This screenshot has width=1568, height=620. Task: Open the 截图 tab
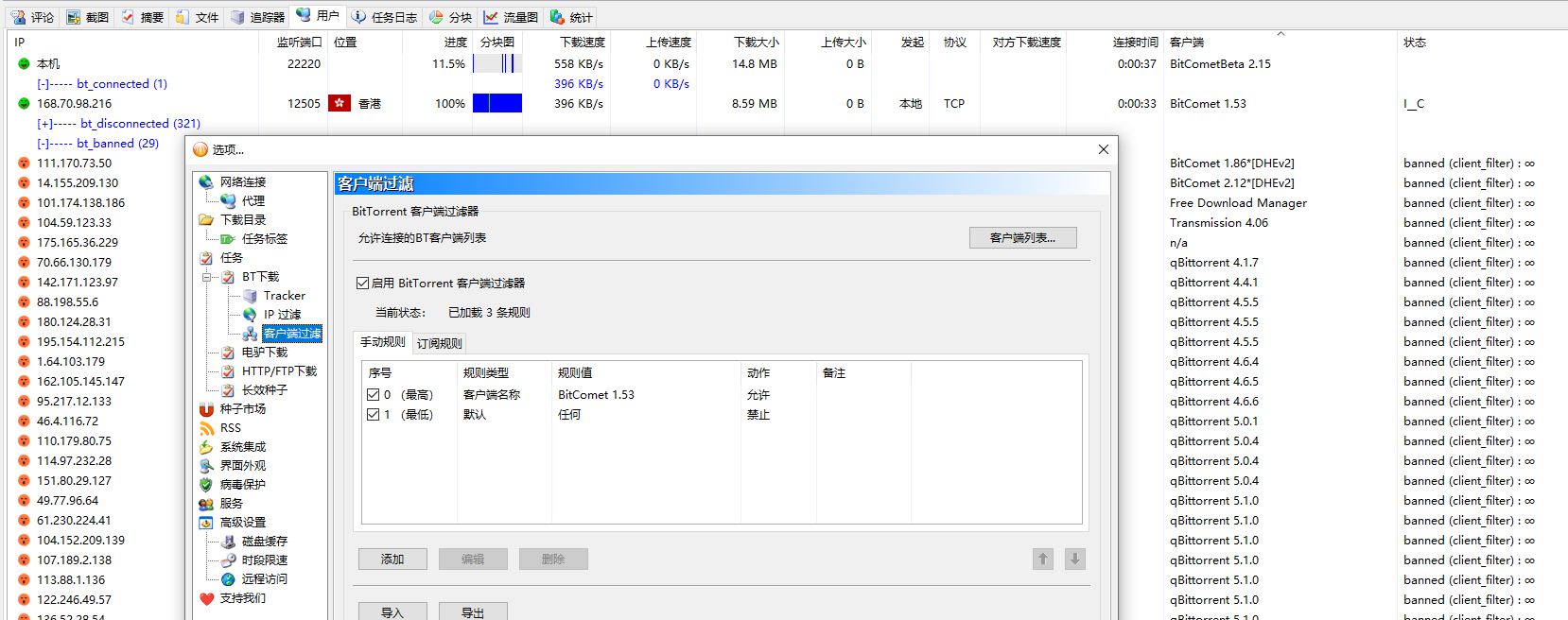click(88, 17)
